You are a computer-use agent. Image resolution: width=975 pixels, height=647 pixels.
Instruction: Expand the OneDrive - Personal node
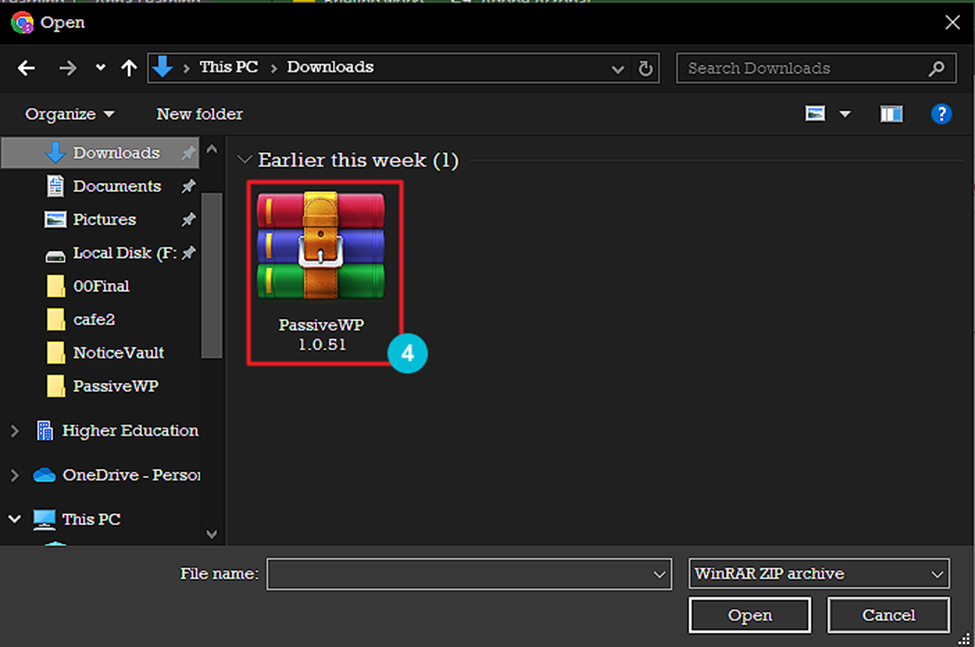tap(15, 475)
